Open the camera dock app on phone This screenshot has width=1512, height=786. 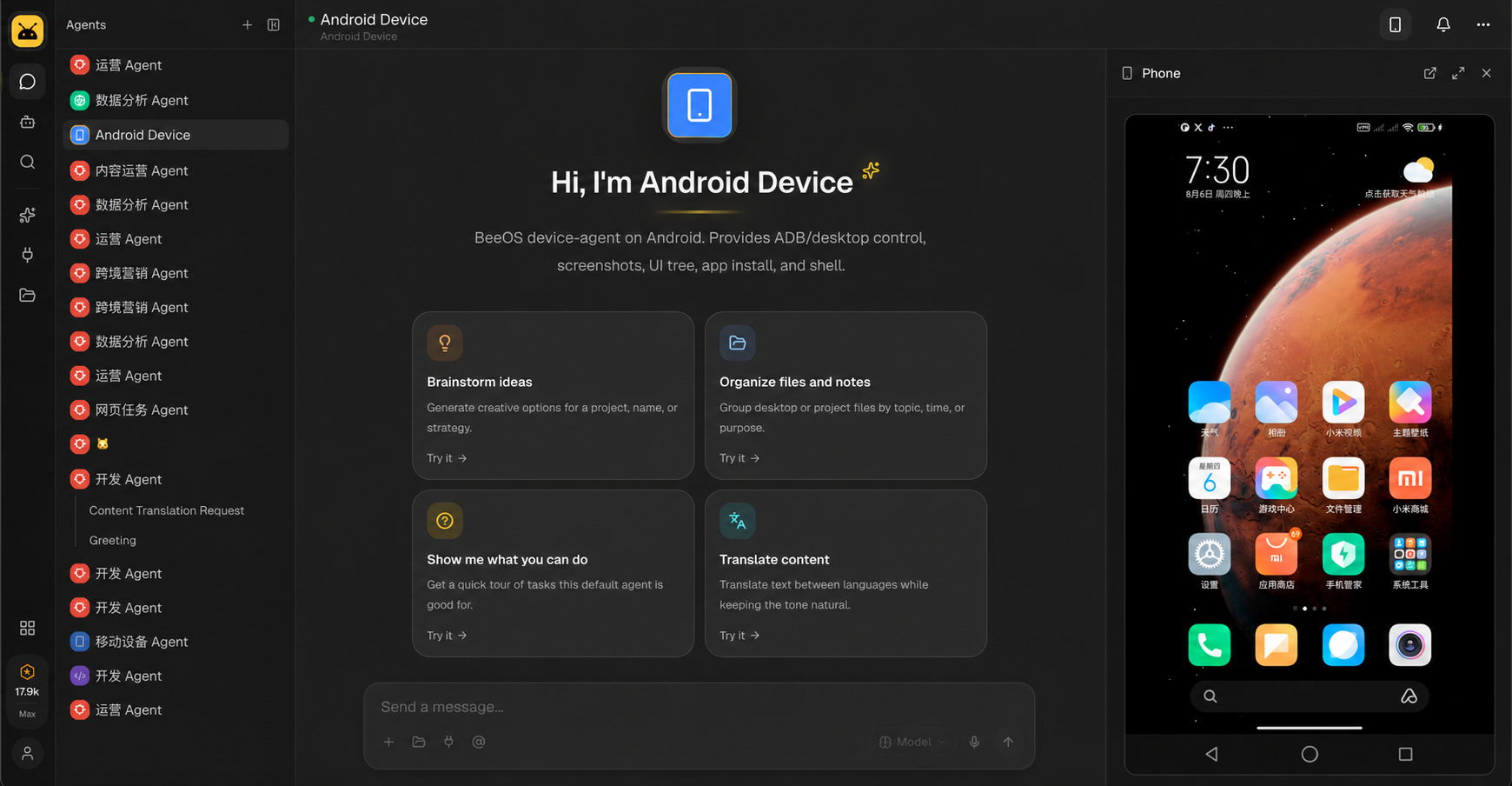(x=1410, y=645)
